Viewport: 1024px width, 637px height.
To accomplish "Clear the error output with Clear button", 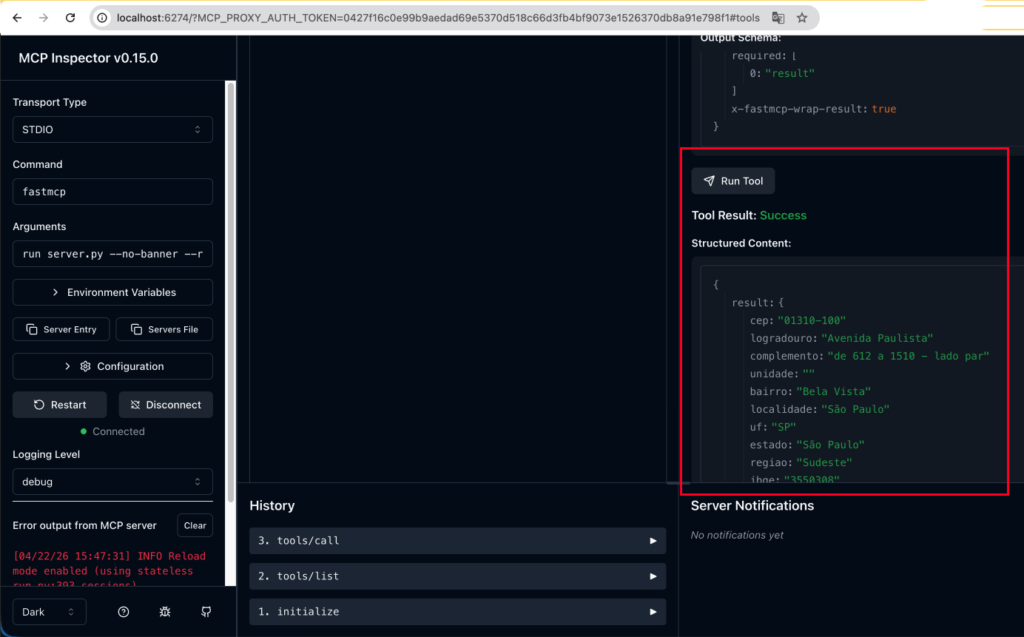I will (x=195, y=525).
